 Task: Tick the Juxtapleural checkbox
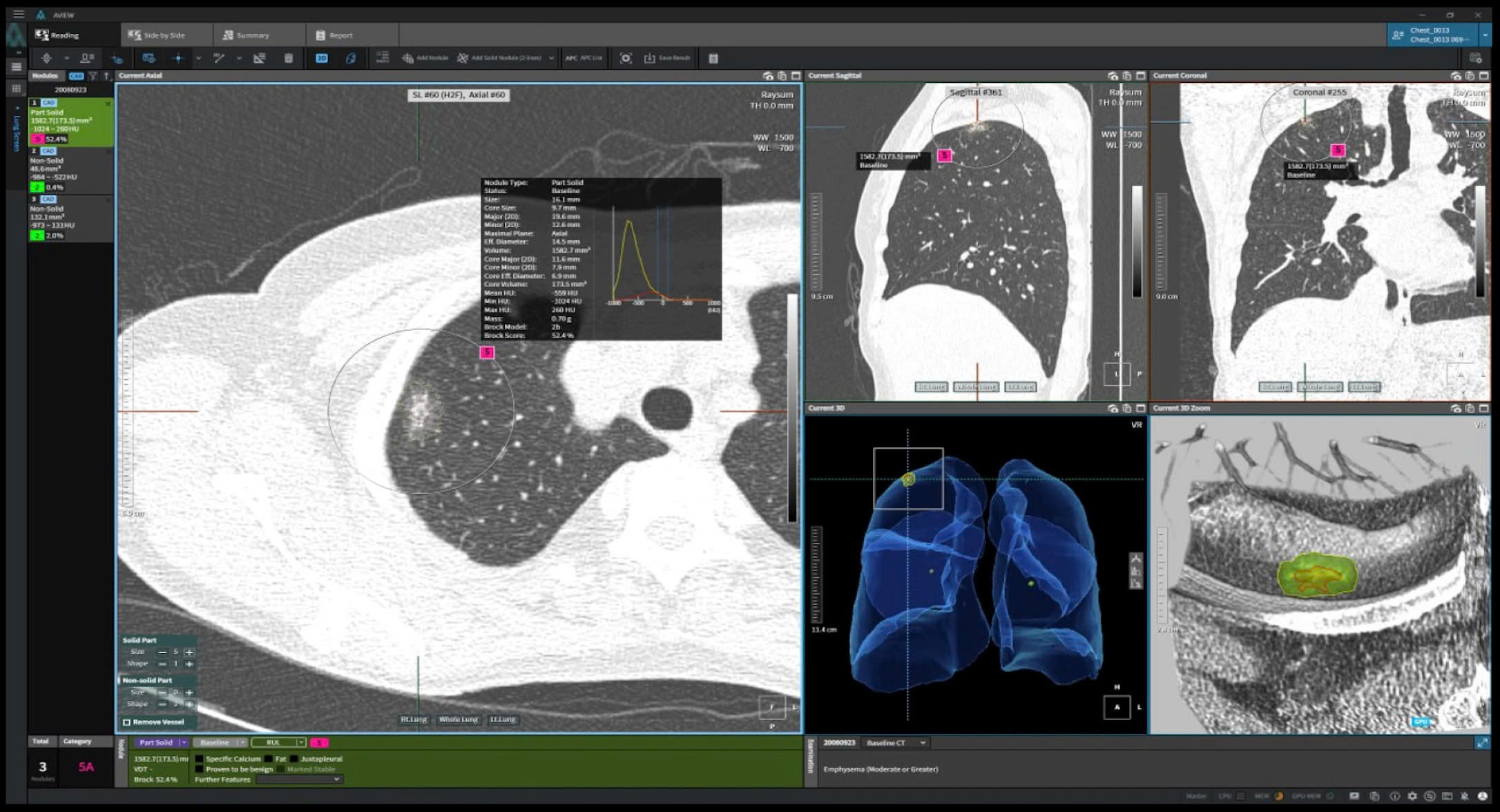294,759
